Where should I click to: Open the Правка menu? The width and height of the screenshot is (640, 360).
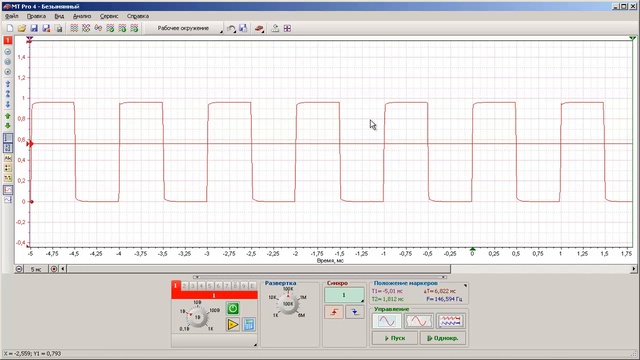36,16
